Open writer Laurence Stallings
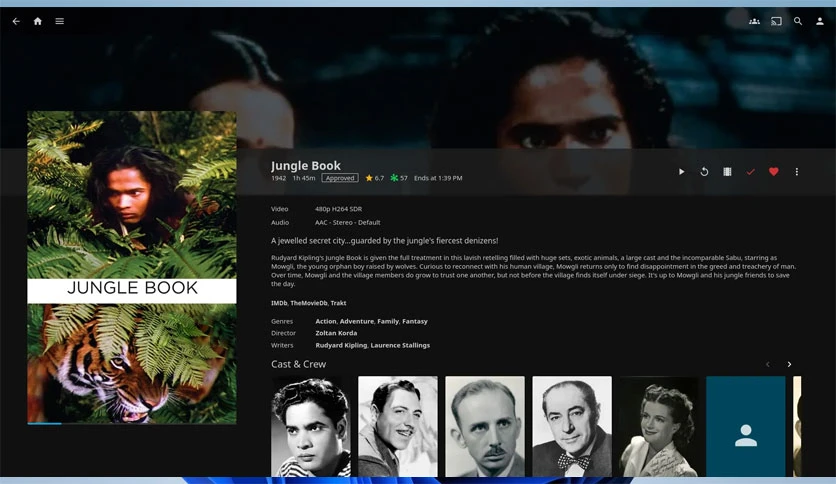The width and height of the screenshot is (836, 484). pos(400,345)
